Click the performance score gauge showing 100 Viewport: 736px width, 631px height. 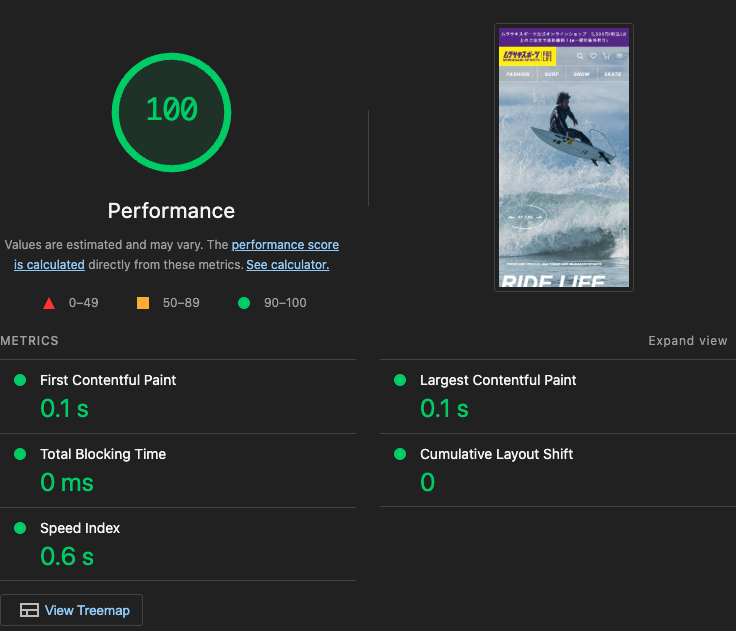point(171,112)
